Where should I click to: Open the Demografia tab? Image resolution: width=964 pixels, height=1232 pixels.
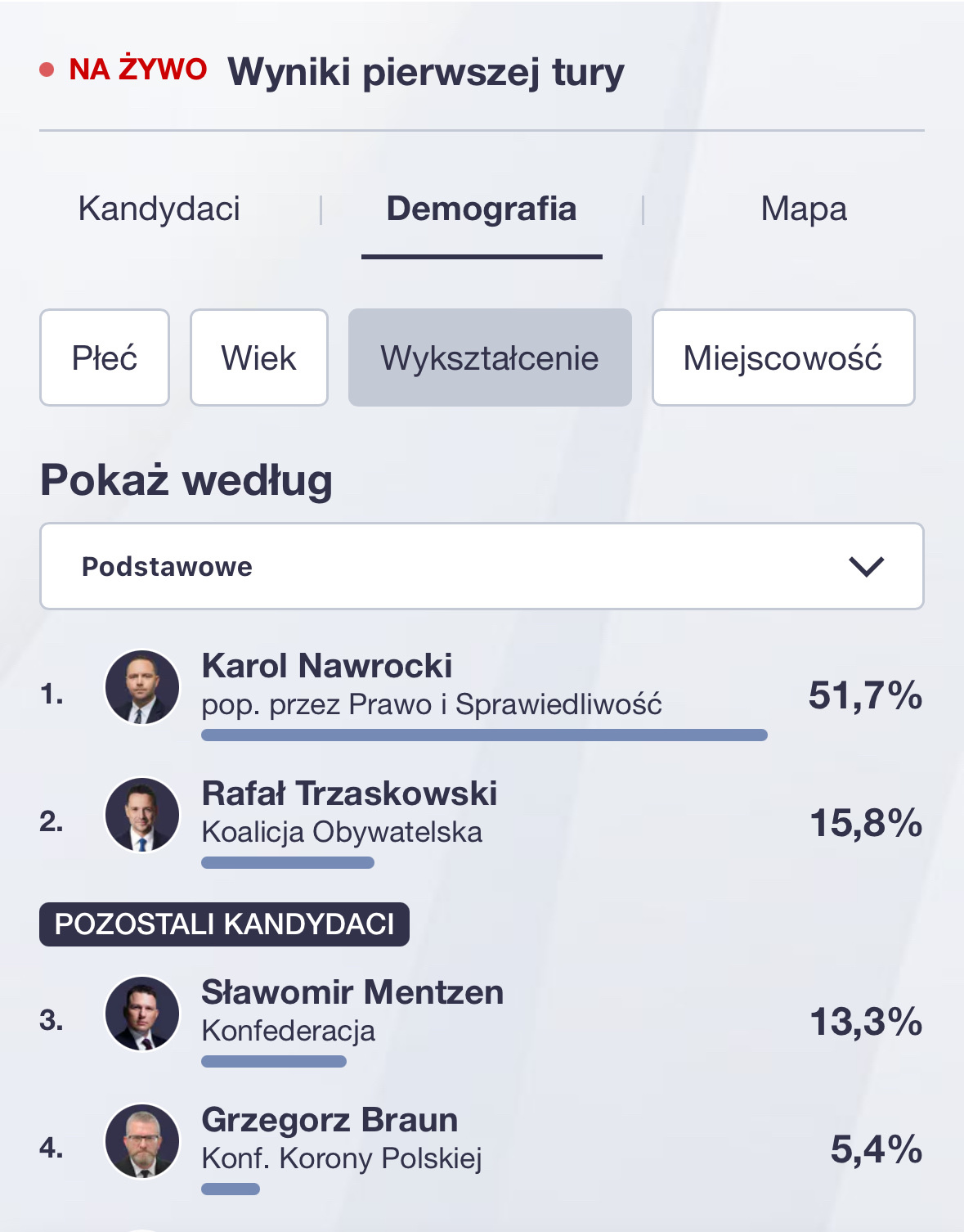(x=482, y=209)
